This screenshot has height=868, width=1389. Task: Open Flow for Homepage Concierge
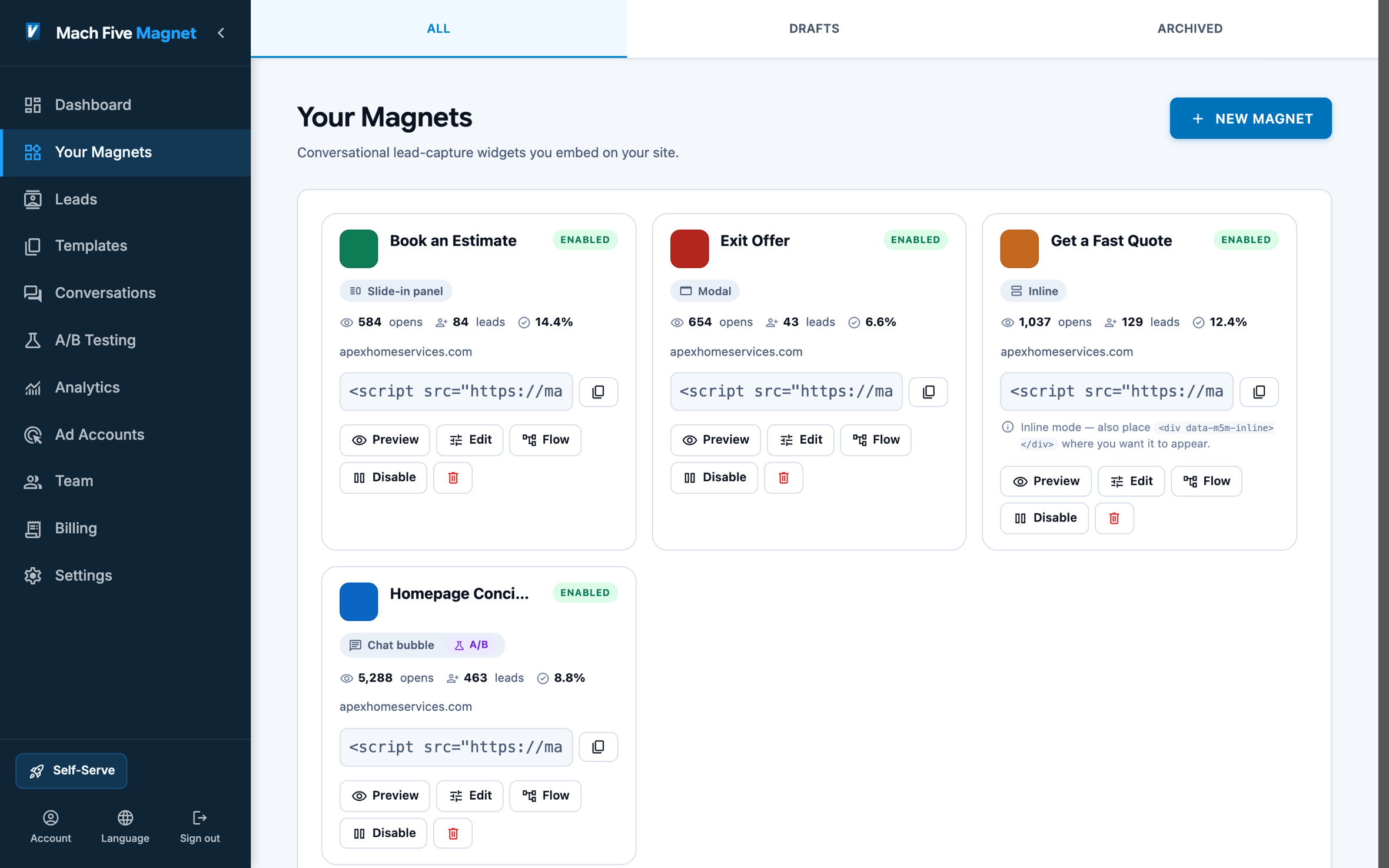[x=545, y=796]
